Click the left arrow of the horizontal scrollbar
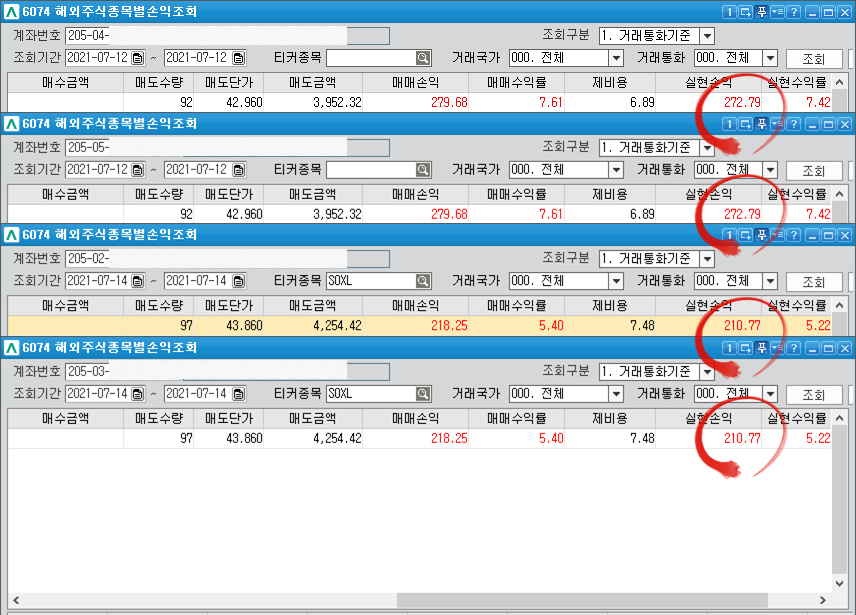This screenshot has height=615, width=856. point(16,600)
